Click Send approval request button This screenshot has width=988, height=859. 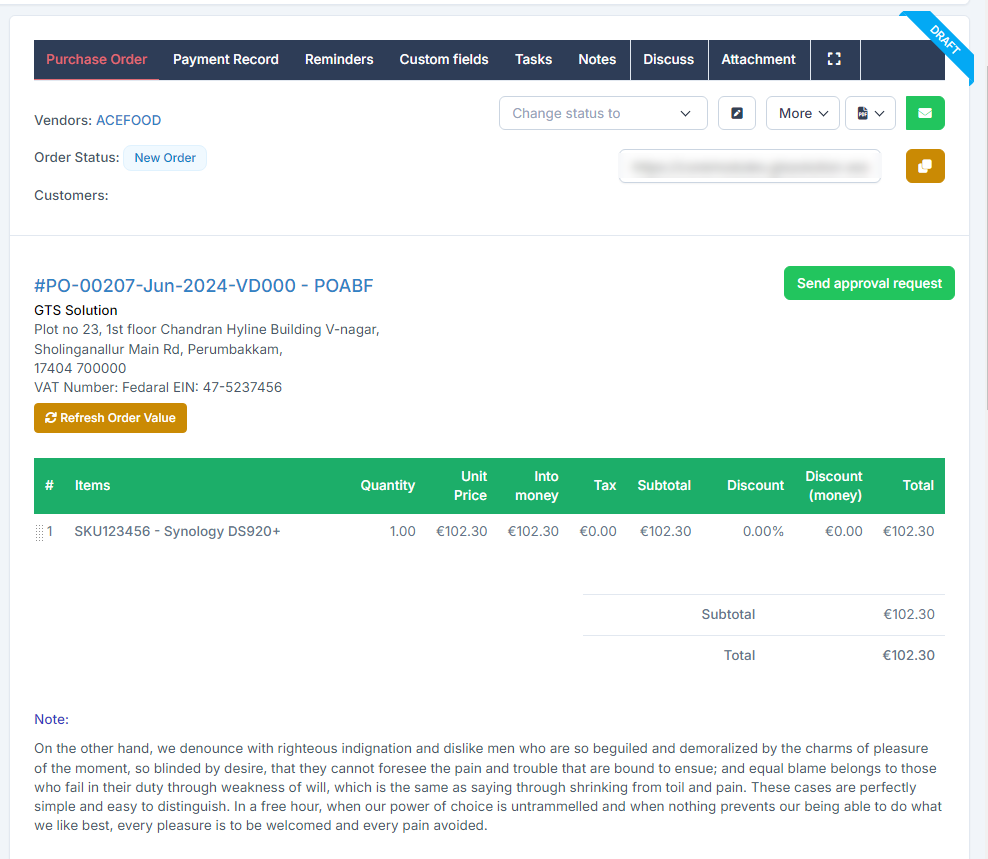click(869, 283)
